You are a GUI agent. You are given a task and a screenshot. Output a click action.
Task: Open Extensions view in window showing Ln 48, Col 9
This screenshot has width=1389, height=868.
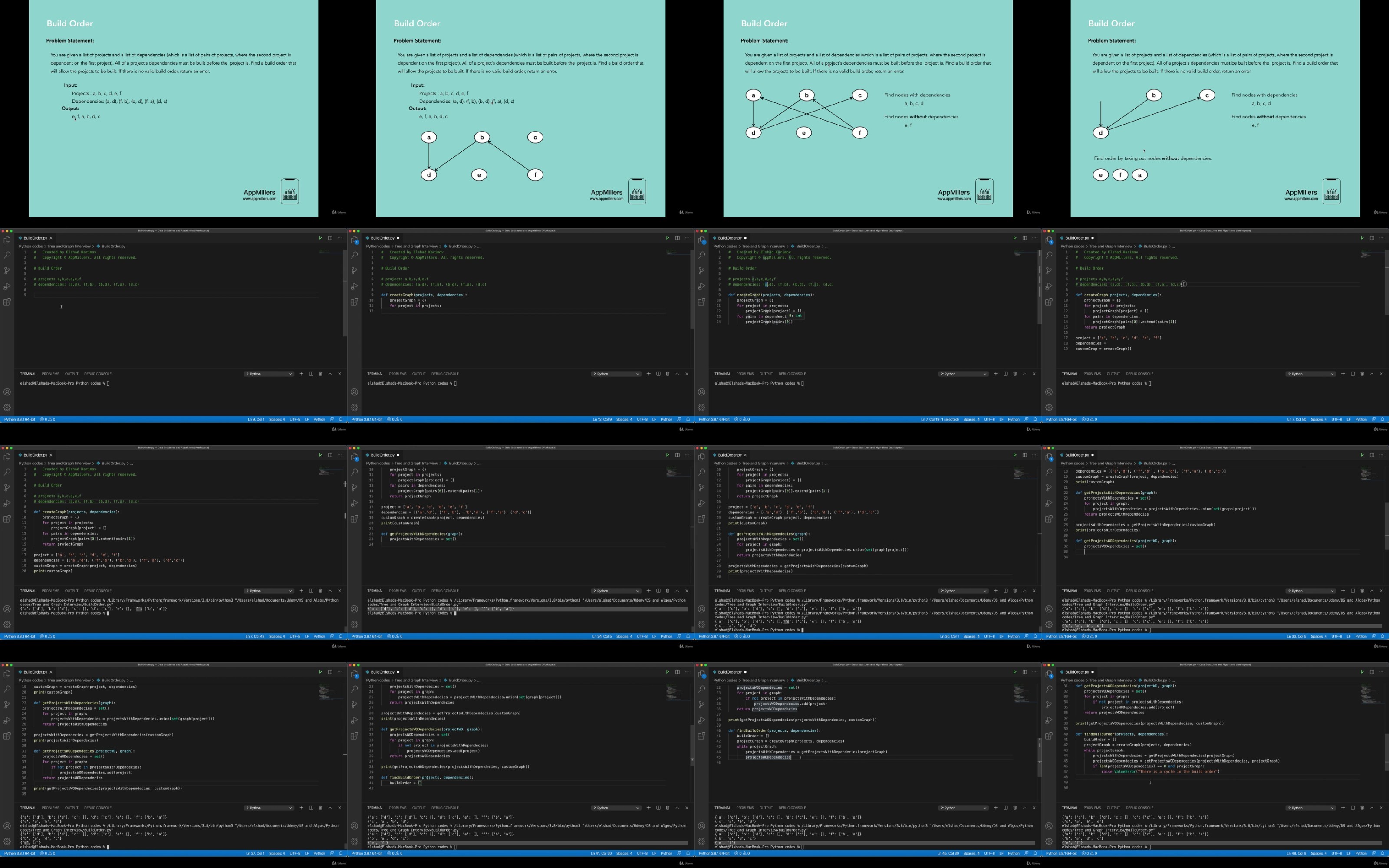point(1049,736)
